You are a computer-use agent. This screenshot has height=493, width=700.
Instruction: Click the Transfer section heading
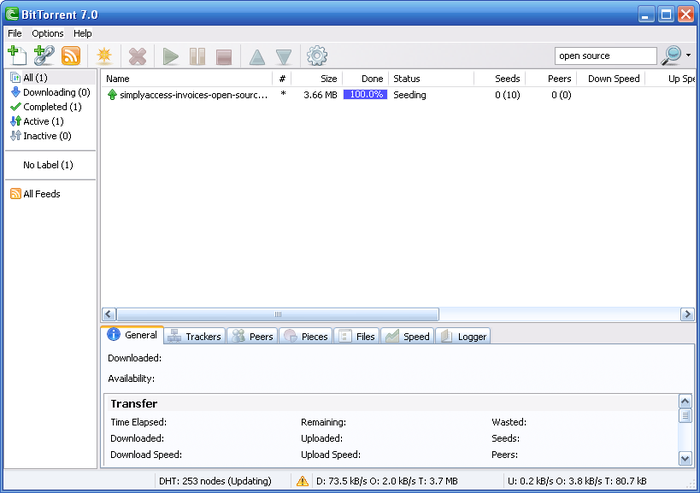[134, 404]
